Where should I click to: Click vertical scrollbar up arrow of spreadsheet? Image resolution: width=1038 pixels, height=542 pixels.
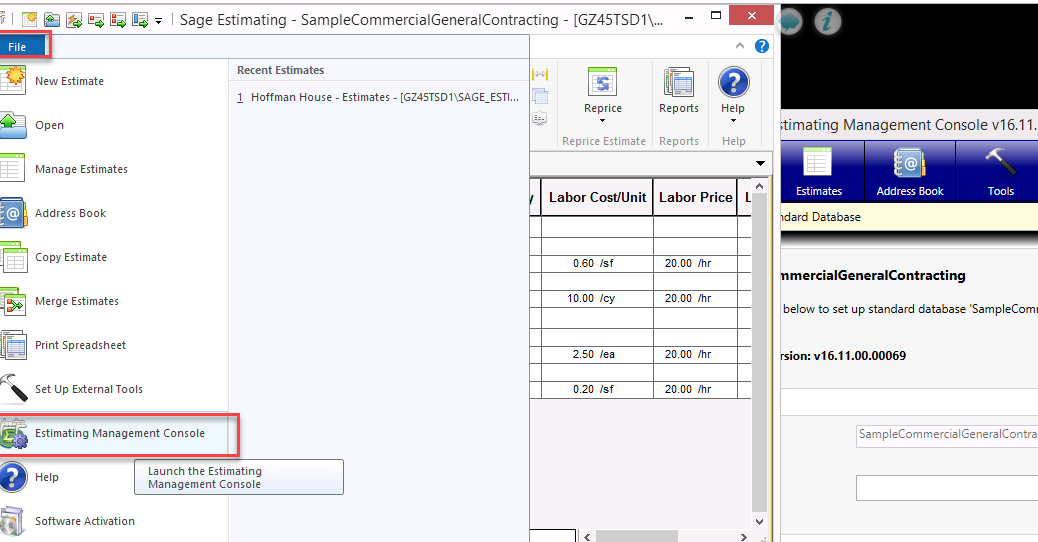[759, 187]
